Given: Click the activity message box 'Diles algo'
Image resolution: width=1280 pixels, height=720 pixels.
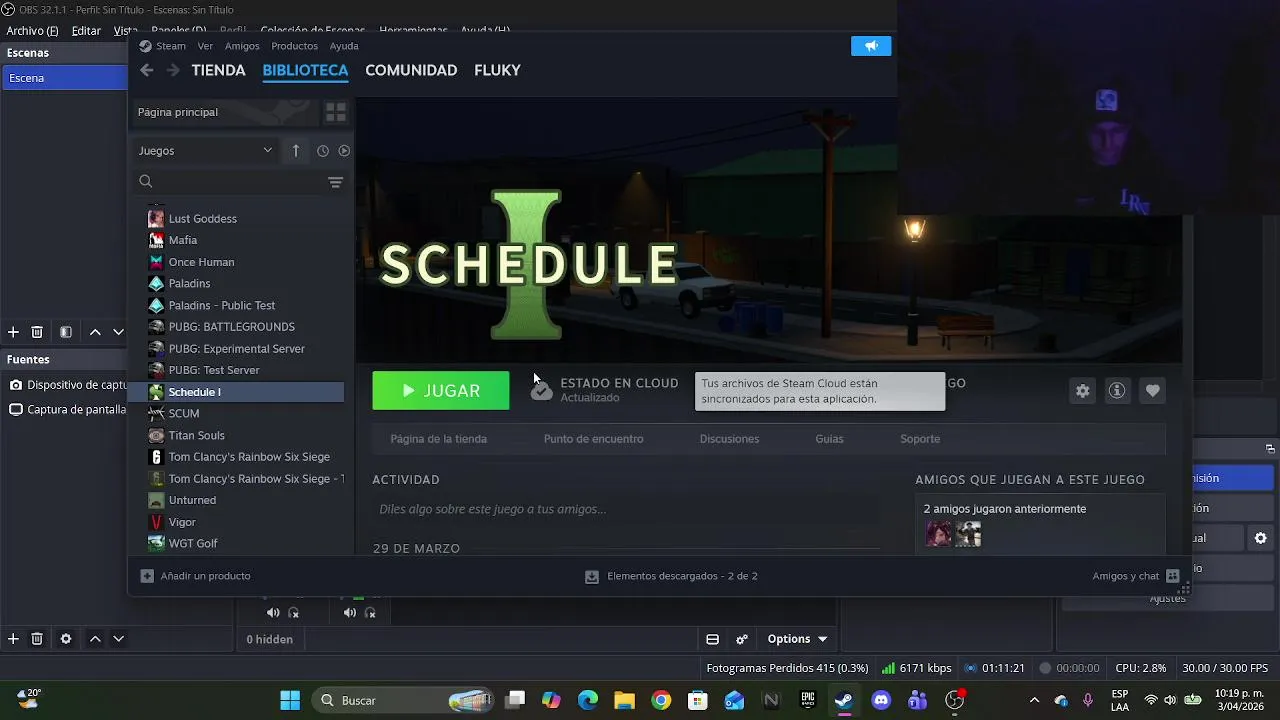Looking at the screenshot, I should coord(626,509).
